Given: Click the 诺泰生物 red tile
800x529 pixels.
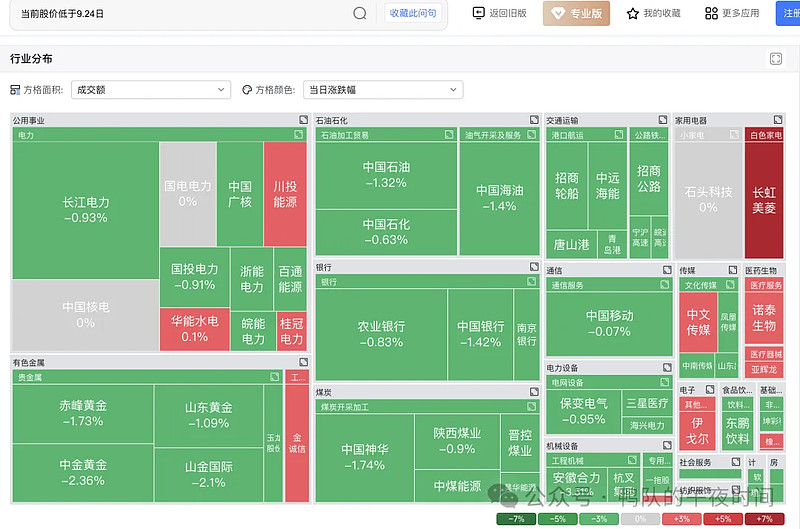Looking at the screenshot, I should pos(764,318).
